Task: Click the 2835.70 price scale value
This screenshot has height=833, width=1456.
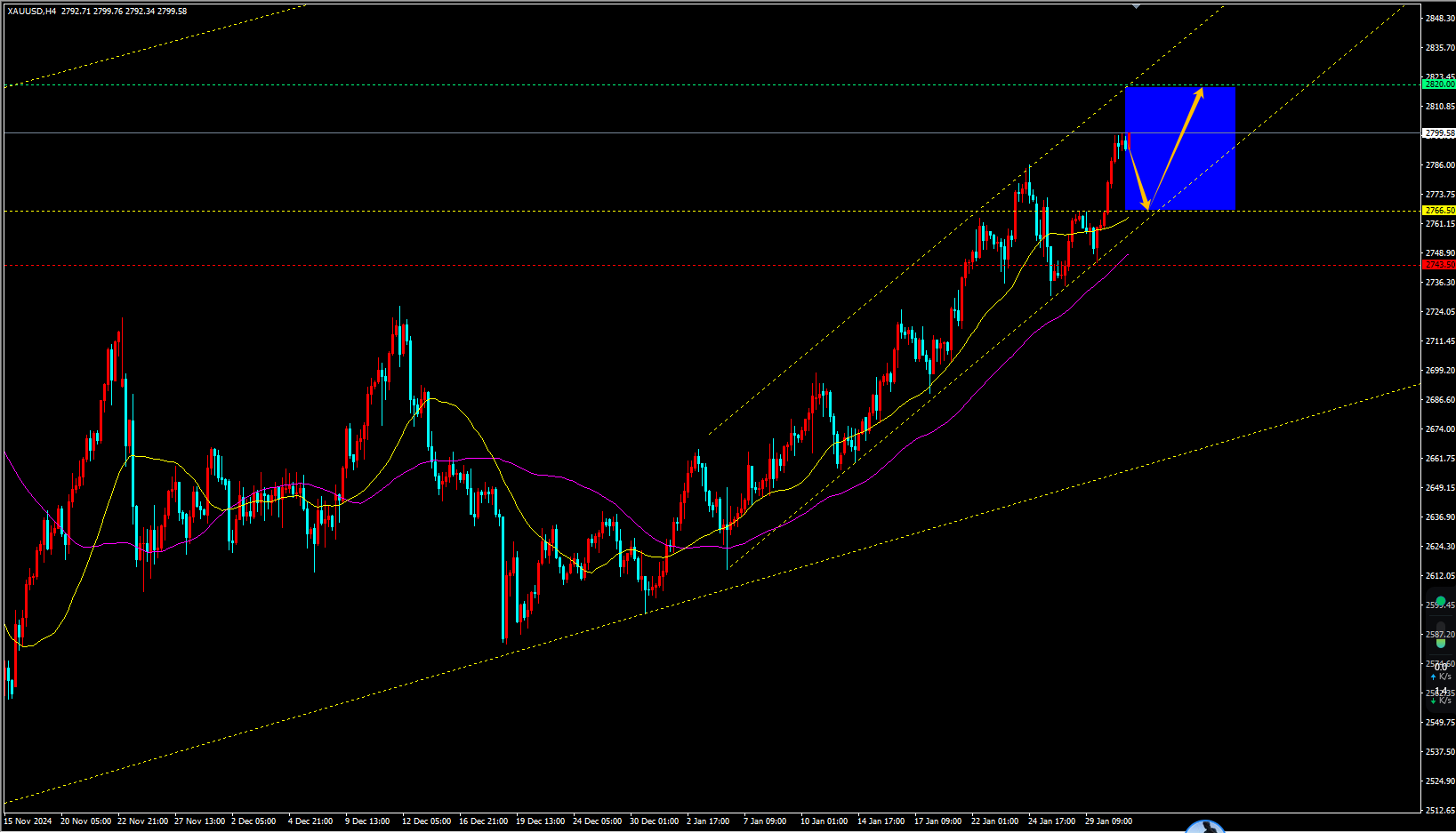Action: pos(1440,47)
